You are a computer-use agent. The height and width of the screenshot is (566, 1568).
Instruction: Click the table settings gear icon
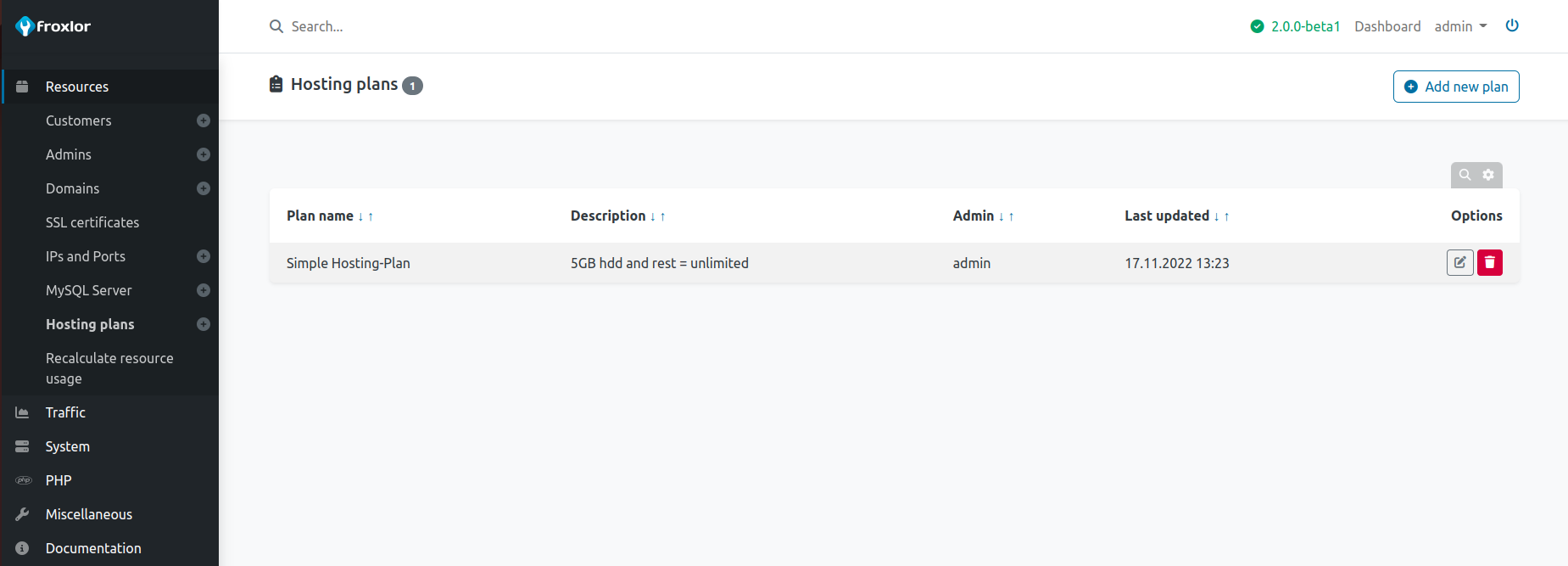[x=1488, y=175]
